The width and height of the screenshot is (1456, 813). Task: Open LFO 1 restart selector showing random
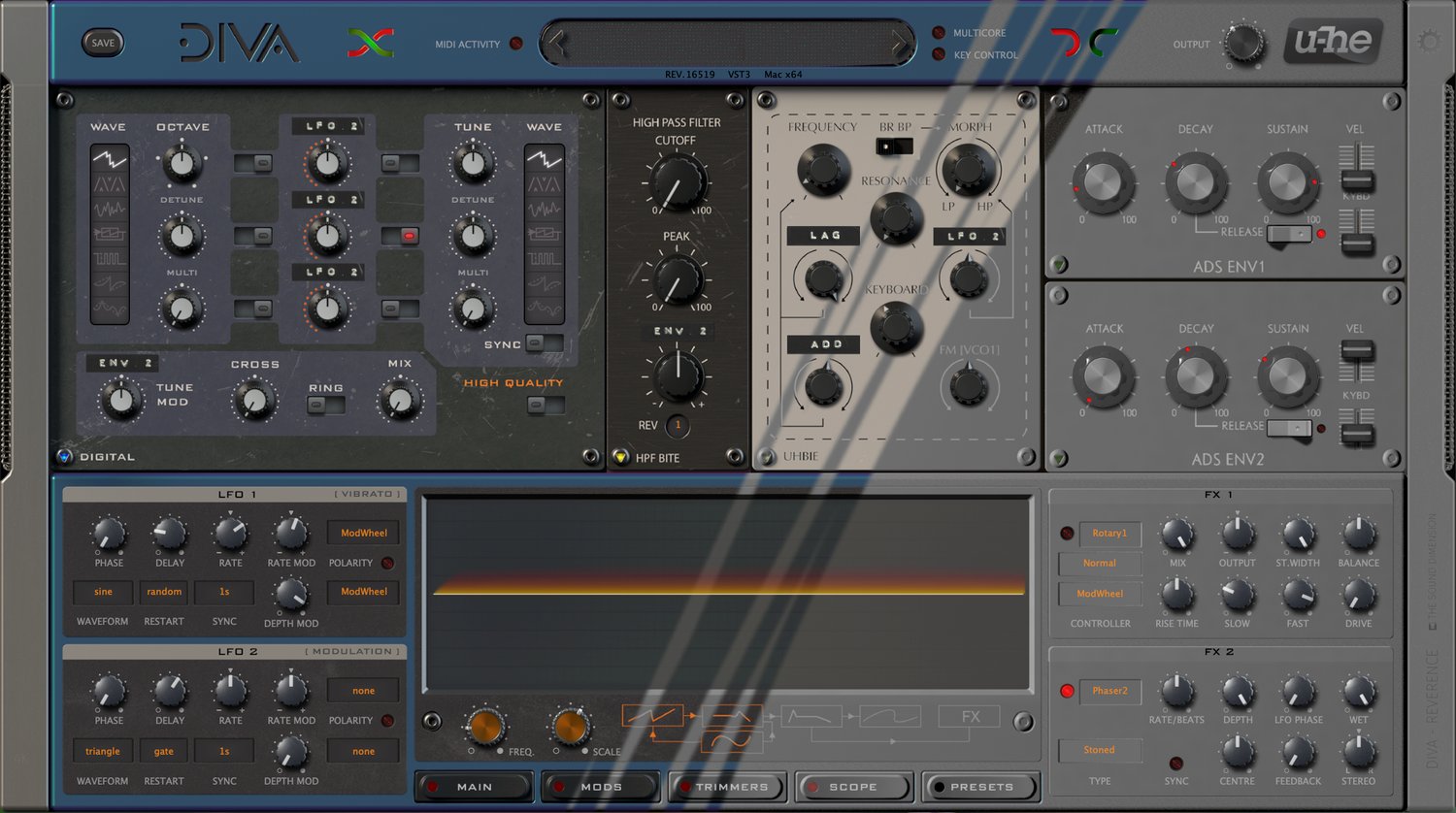[x=164, y=592]
